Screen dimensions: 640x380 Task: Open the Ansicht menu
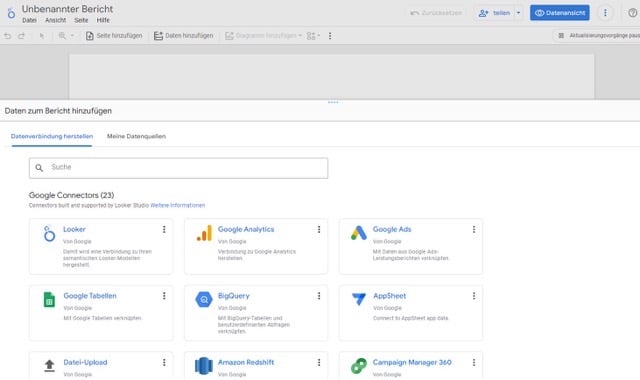[56, 20]
